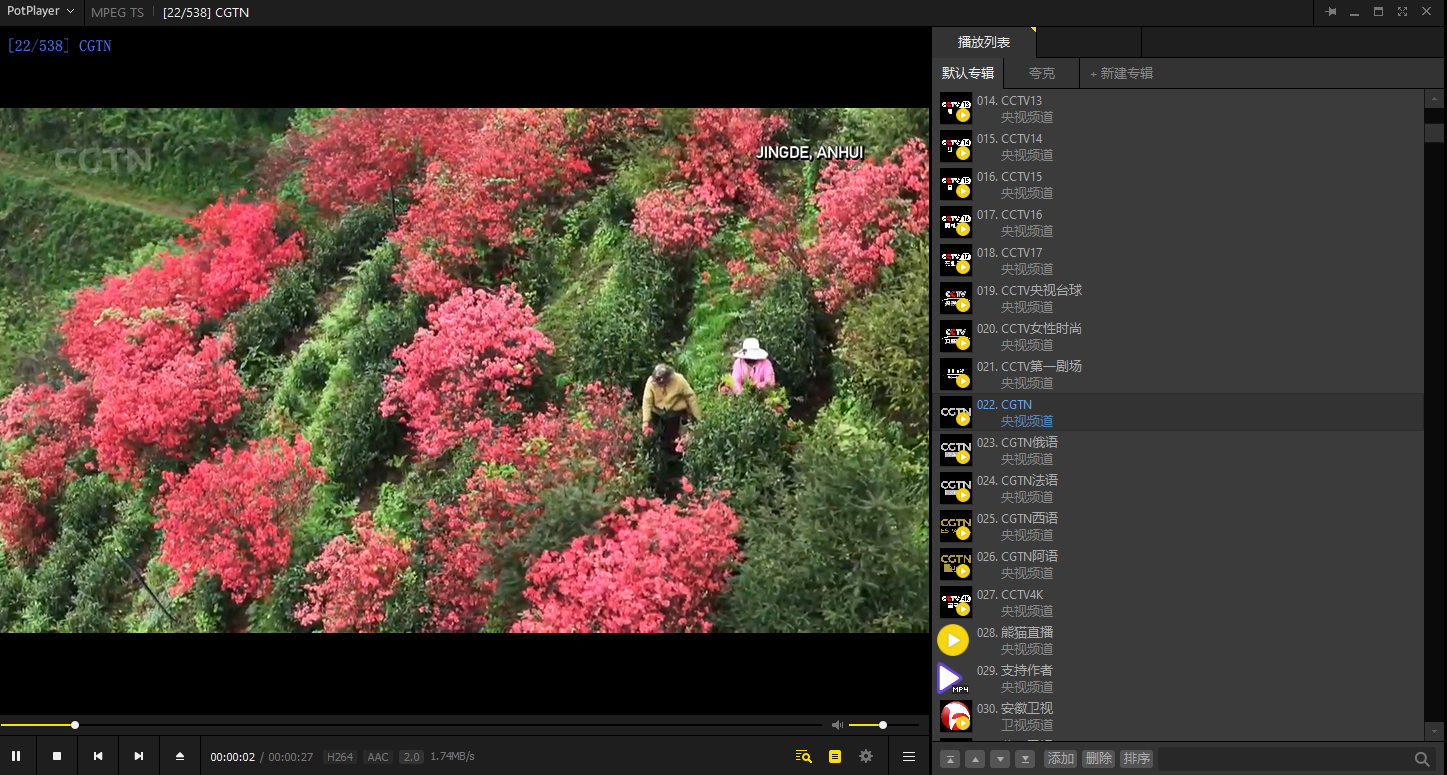Click the thumbnail for CCTV4K
The width and height of the screenshot is (1447, 775).
coord(956,602)
